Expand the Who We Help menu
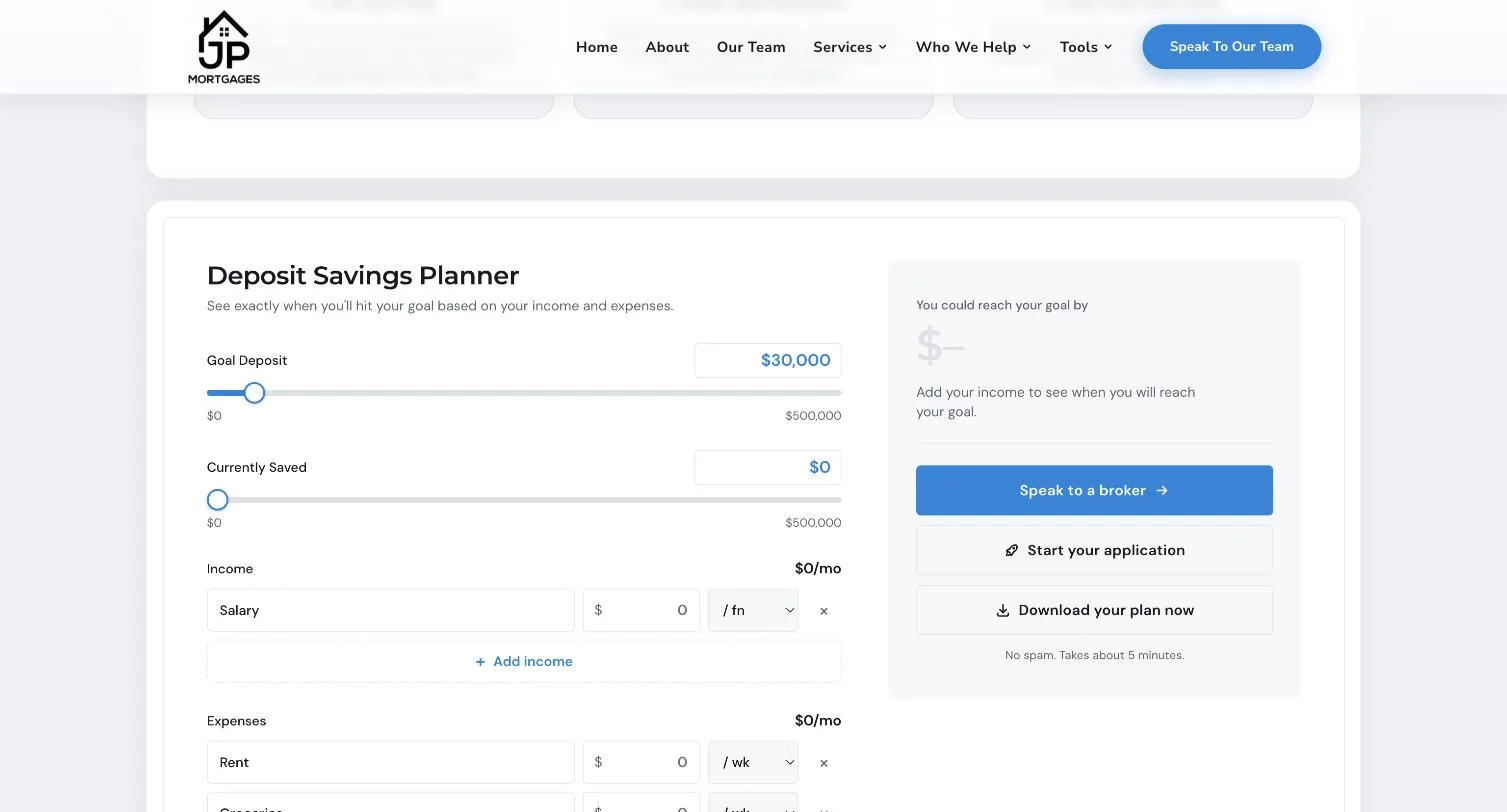This screenshot has width=1507, height=812. click(973, 47)
